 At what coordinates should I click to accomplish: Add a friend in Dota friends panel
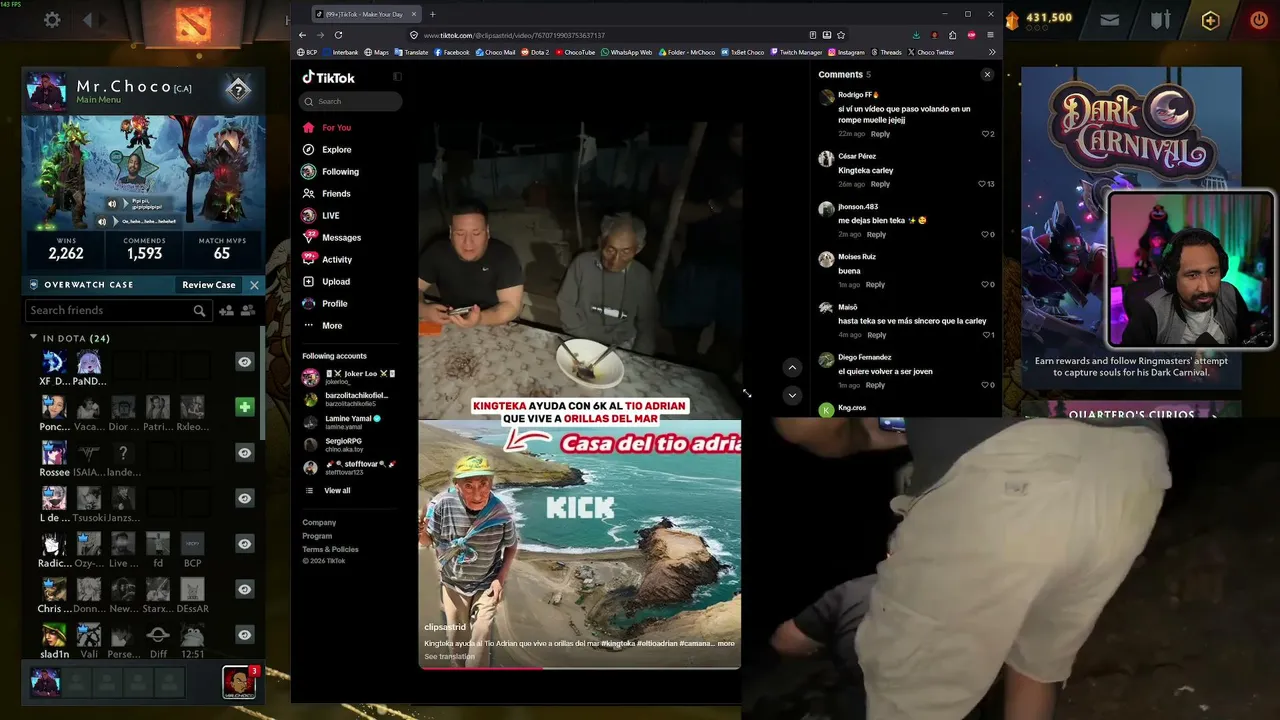(226, 311)
